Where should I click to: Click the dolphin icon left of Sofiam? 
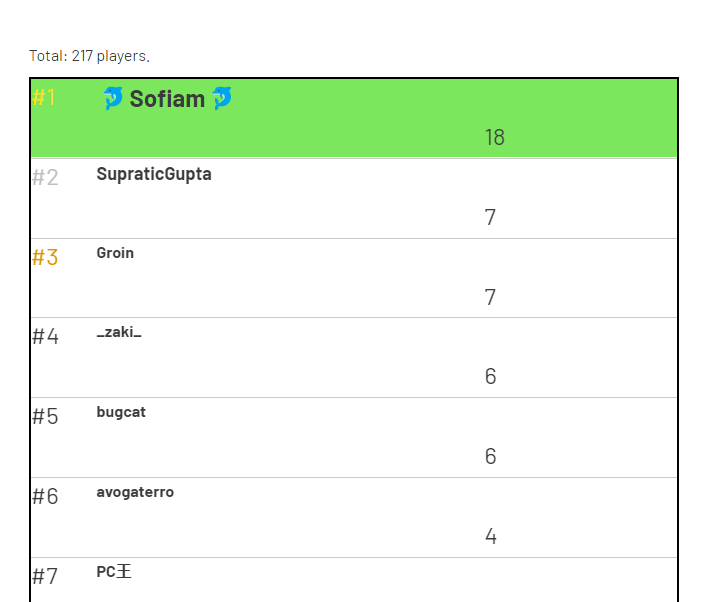tap(113, 98)
